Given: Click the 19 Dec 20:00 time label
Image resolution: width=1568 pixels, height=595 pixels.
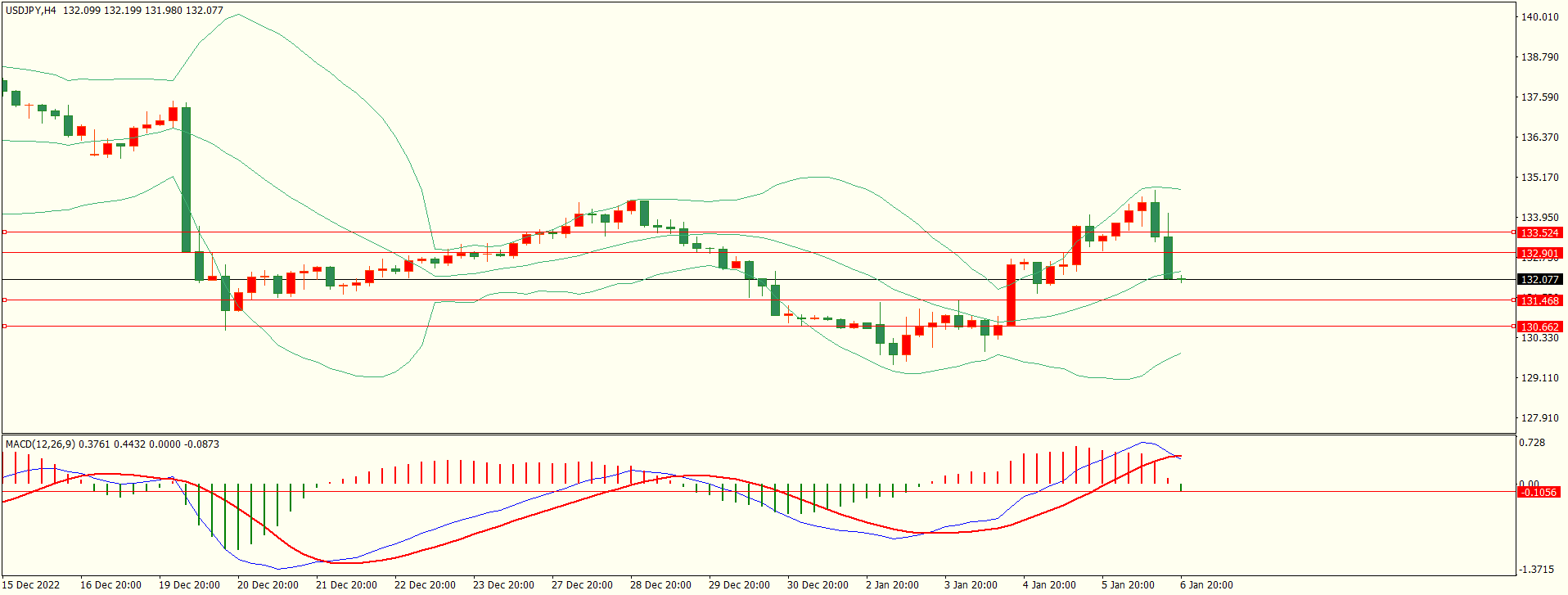Looking at the screenshot, I should point(189,585).
